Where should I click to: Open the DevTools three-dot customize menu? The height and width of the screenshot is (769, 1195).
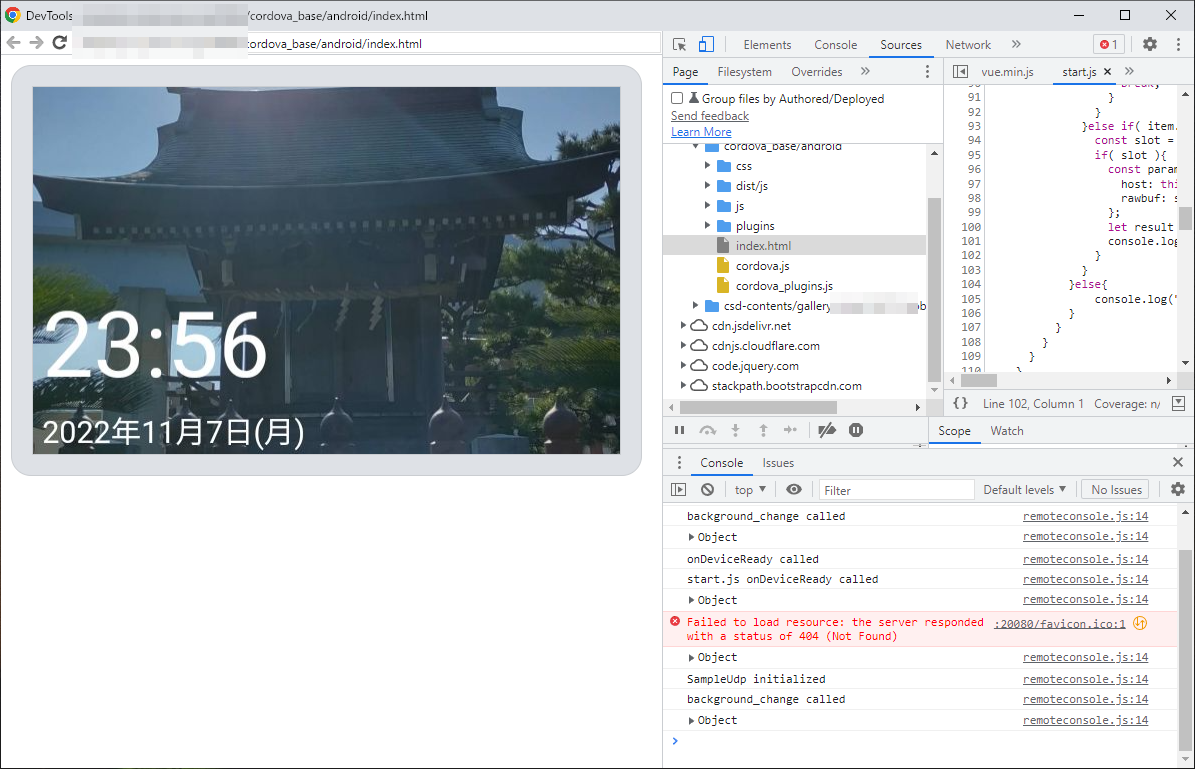[x=1178, y=44]
